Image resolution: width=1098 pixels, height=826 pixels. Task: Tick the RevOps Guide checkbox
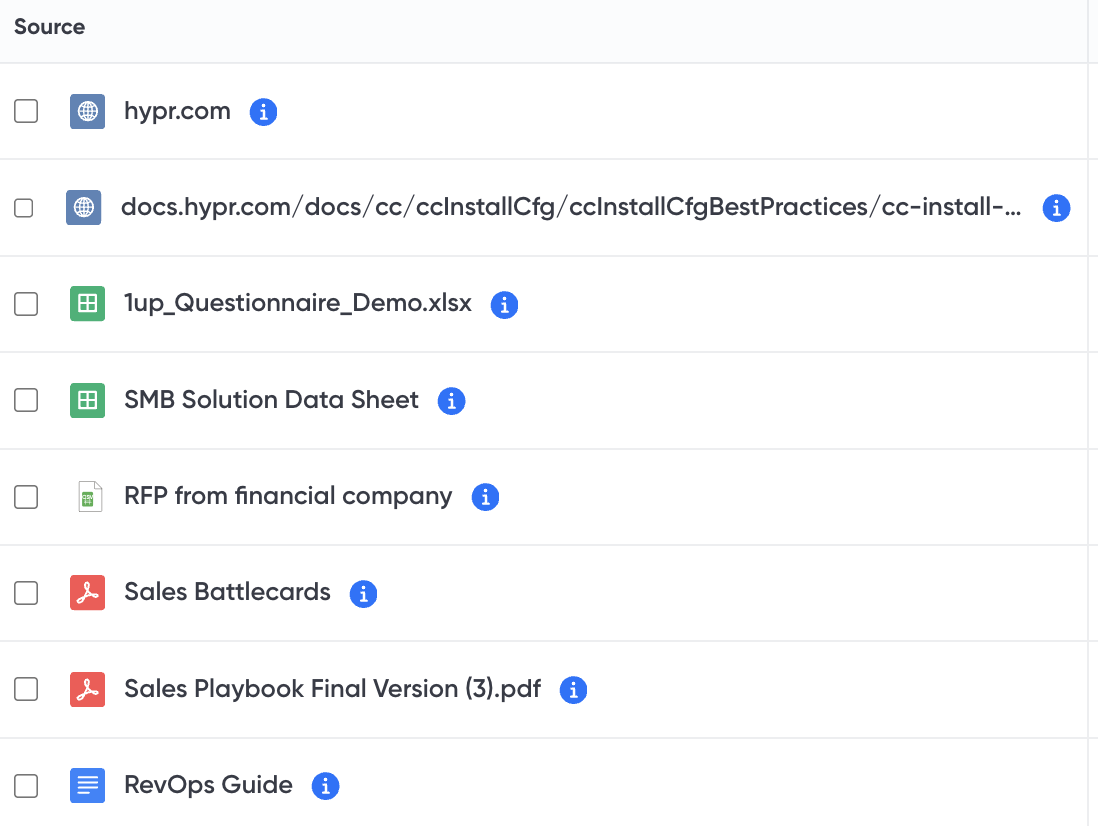[26, 785]
